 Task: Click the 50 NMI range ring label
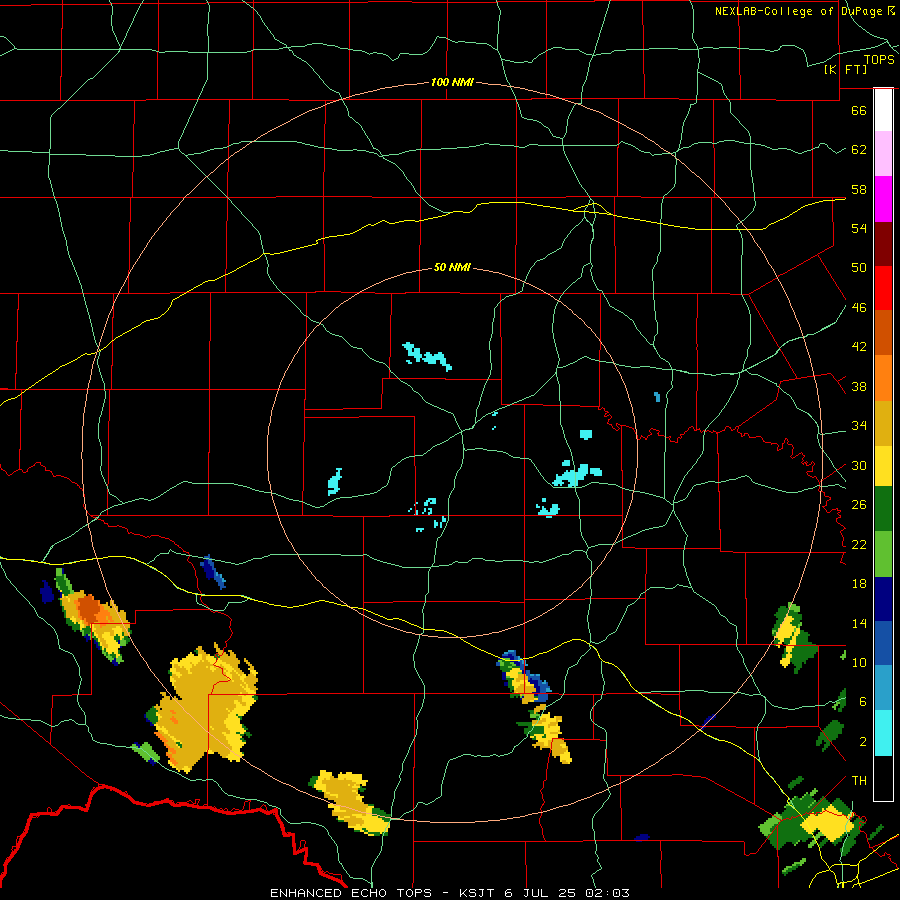click(x=452, y=267)
